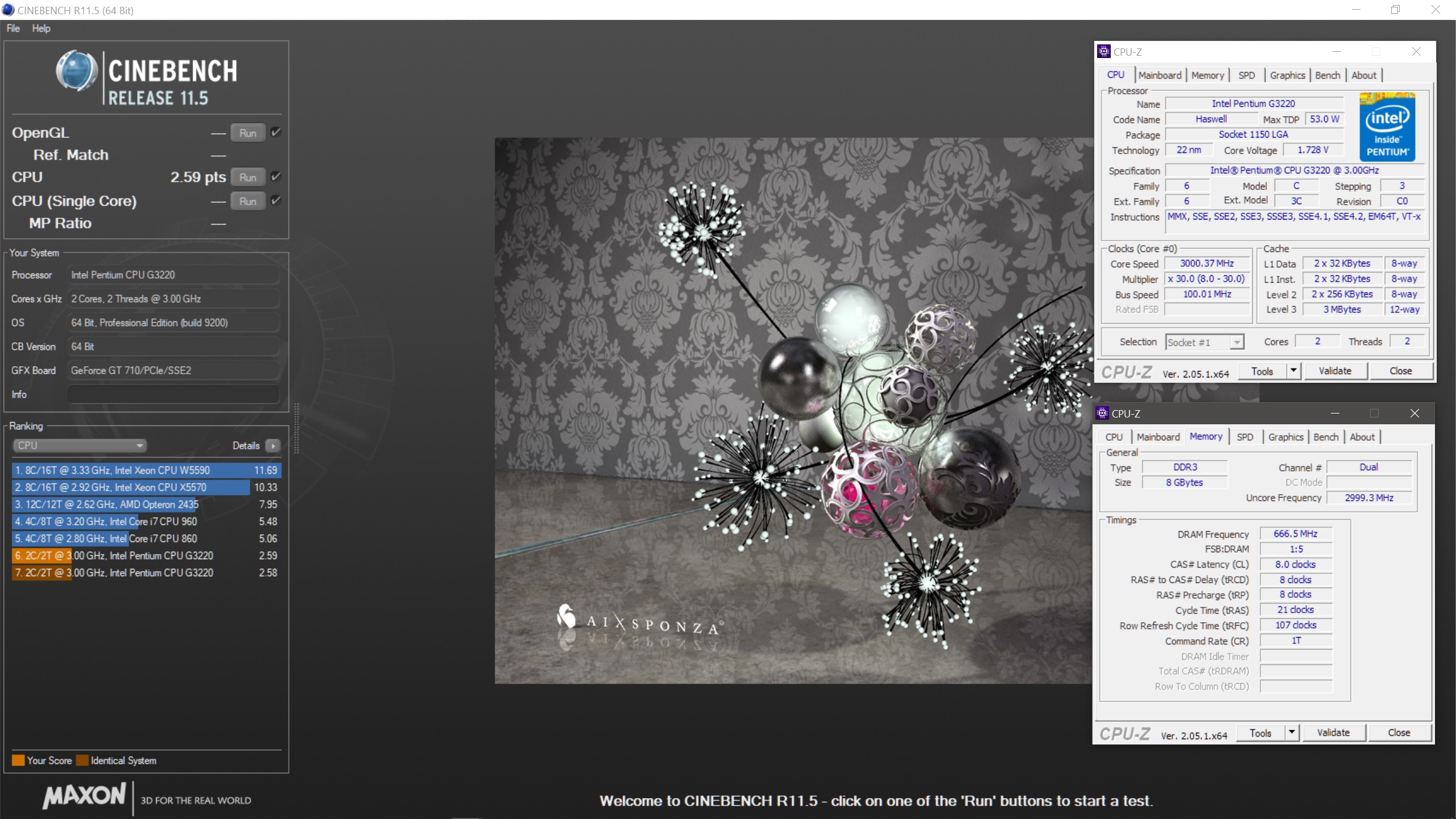The height and width of the screenshot is (819, 1456).
Task: Click the Processor field in Your System
Action: tap(173, 275)
